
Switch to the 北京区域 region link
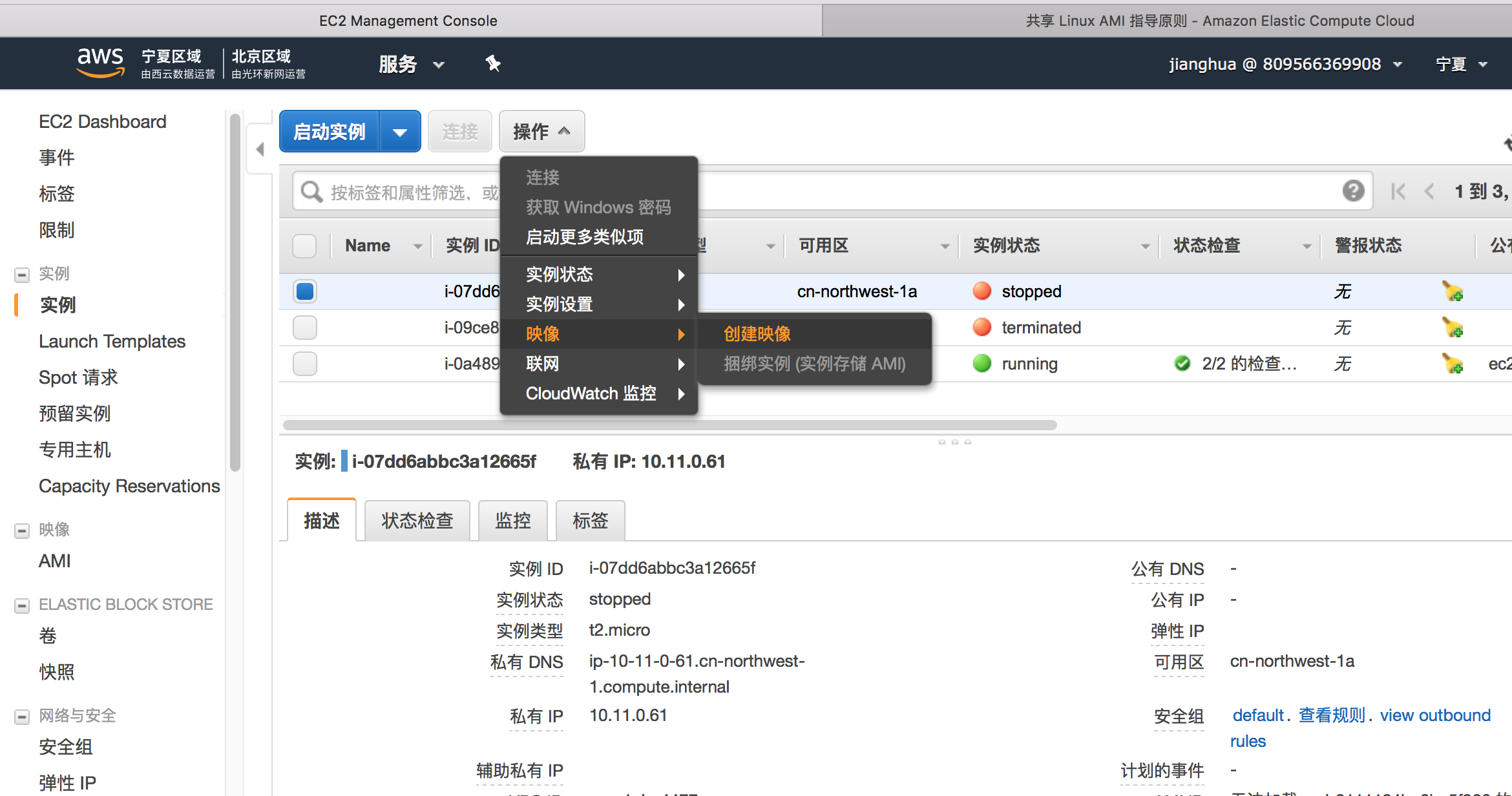(268, 64)
